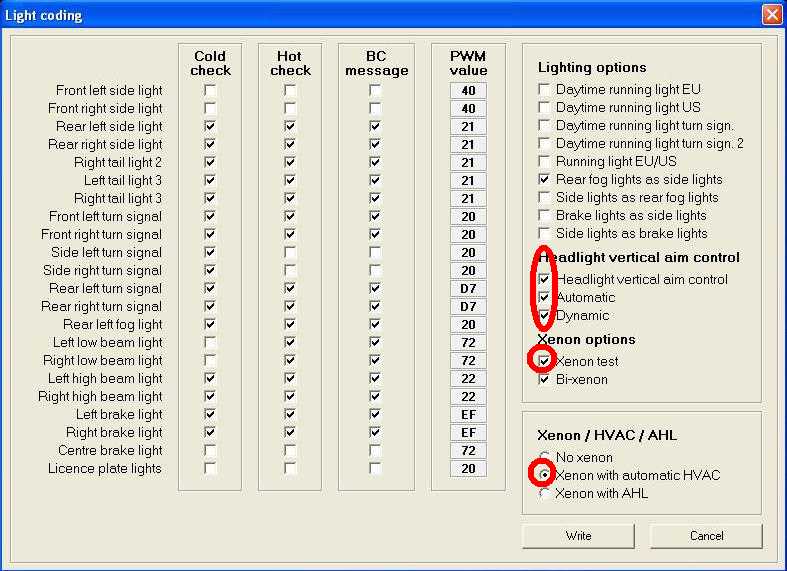Enable BC message for Side right turn signal
The width and height of the screenshot is (787, 571).
tap(374, 270)
